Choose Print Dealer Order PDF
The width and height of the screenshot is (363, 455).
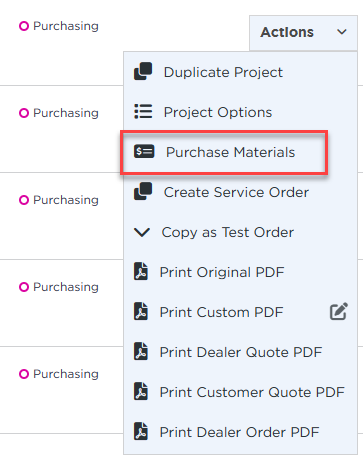pyautogui.click(x=239, y=432)
